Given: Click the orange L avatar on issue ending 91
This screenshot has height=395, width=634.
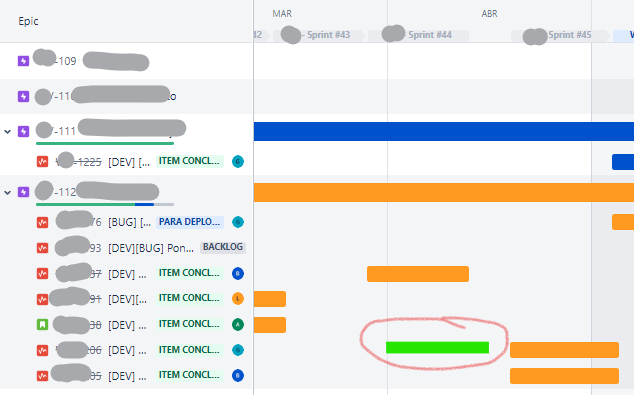Looking at the screenshot, I should 238,299.
